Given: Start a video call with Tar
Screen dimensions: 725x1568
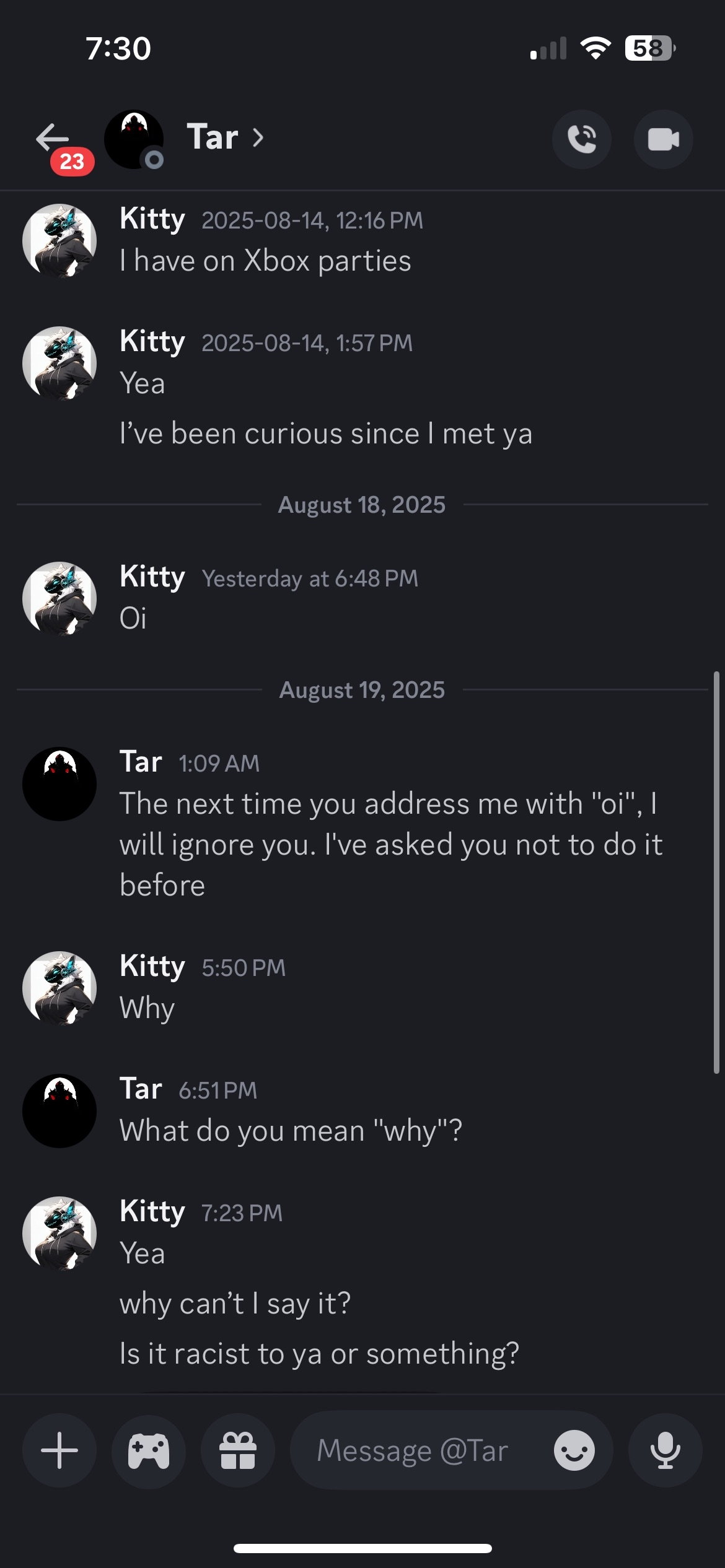Looking at the screenshot, I should (x=663, y=139).
